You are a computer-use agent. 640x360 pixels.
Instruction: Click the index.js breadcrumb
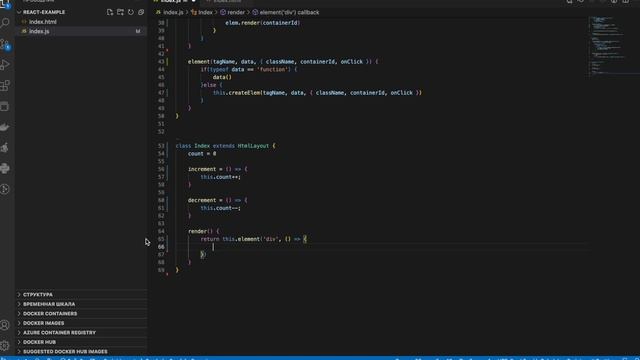click(x=173, y=12)
